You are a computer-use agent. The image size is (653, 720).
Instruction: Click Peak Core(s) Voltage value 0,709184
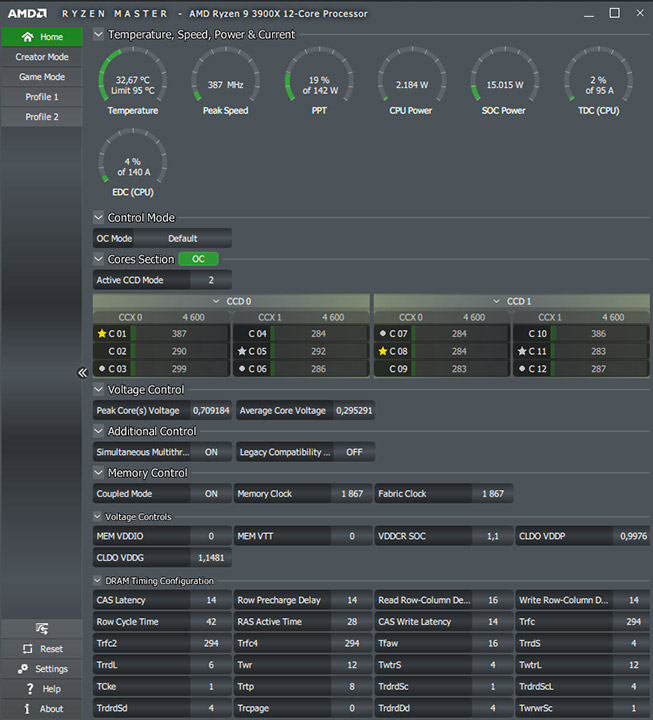click(211, 411)
